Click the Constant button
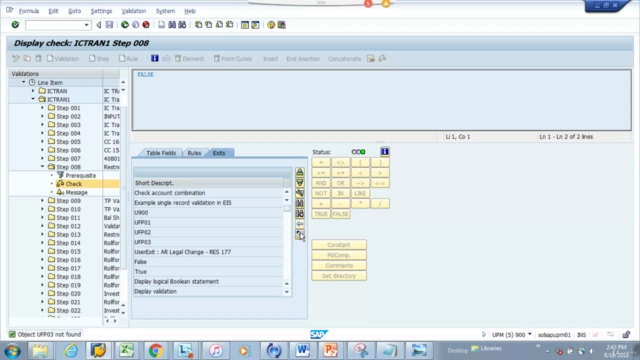 point(339,245)
